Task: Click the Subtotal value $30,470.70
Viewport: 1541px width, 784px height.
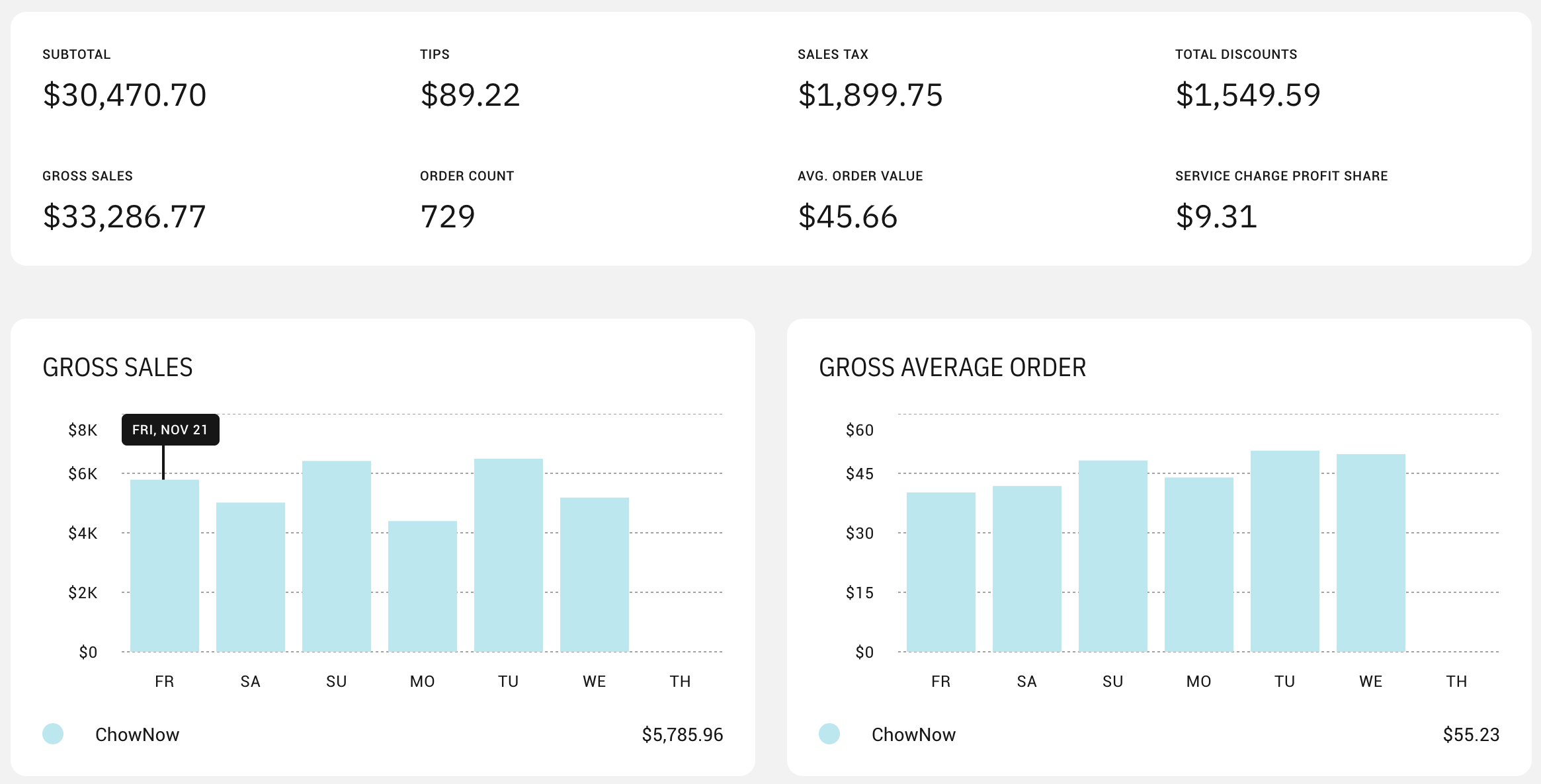Action: coord(124,95)
